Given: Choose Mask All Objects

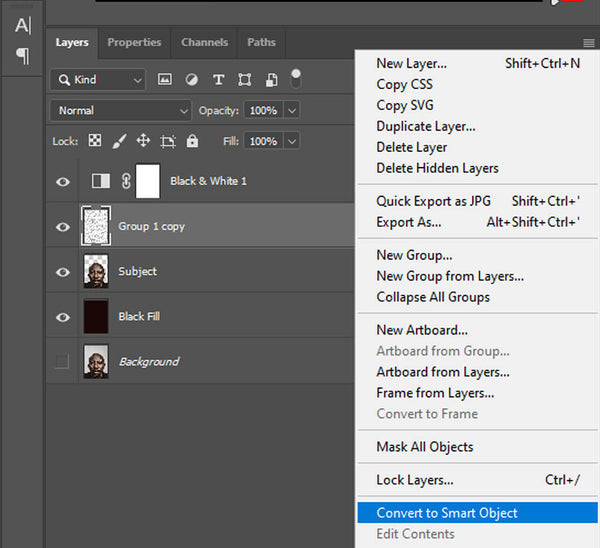Looking at the screenshot, I should (x=478, y=447).
